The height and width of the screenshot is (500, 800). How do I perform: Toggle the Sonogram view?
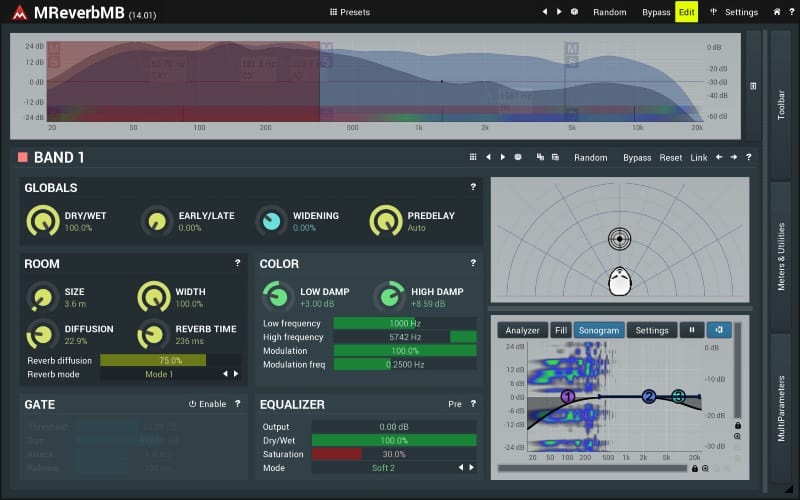(x=598, y=330)
